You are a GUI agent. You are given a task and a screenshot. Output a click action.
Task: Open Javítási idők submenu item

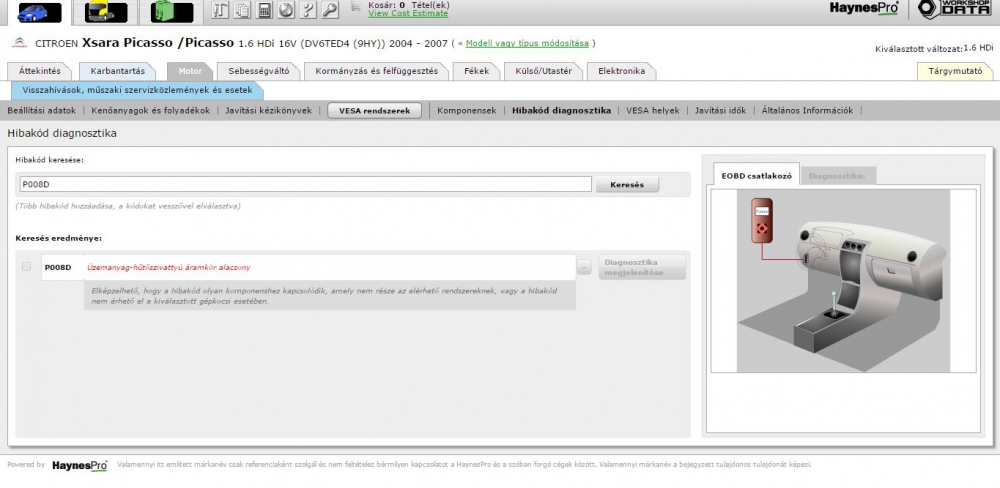pyautogui.click(x=721, y=110)
